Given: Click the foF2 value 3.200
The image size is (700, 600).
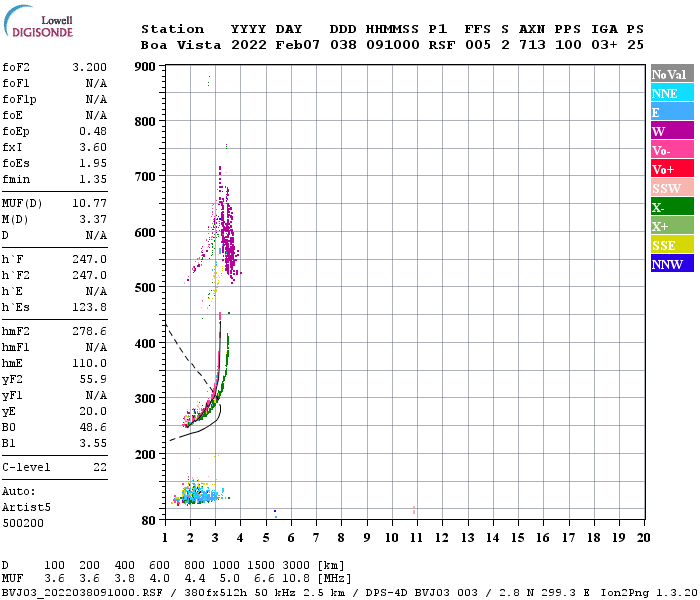Looking at the screenshot, I should pos(89,67).
